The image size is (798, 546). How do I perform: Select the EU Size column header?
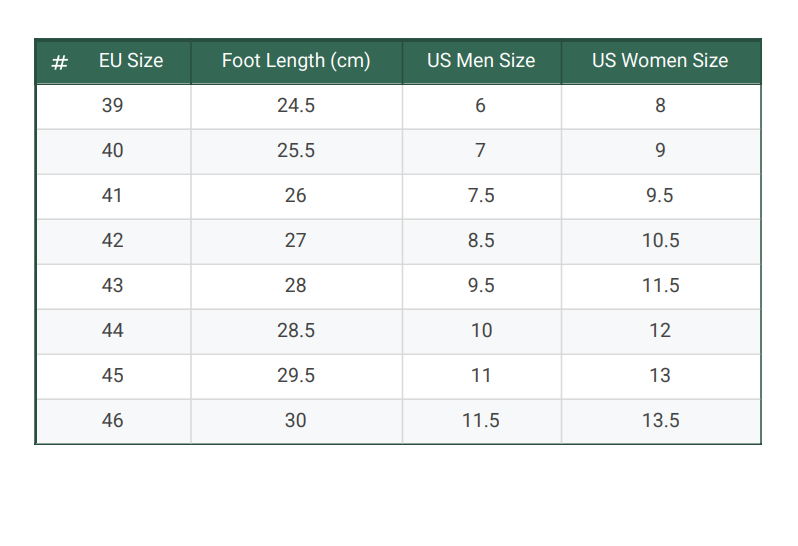coord(131,61)
